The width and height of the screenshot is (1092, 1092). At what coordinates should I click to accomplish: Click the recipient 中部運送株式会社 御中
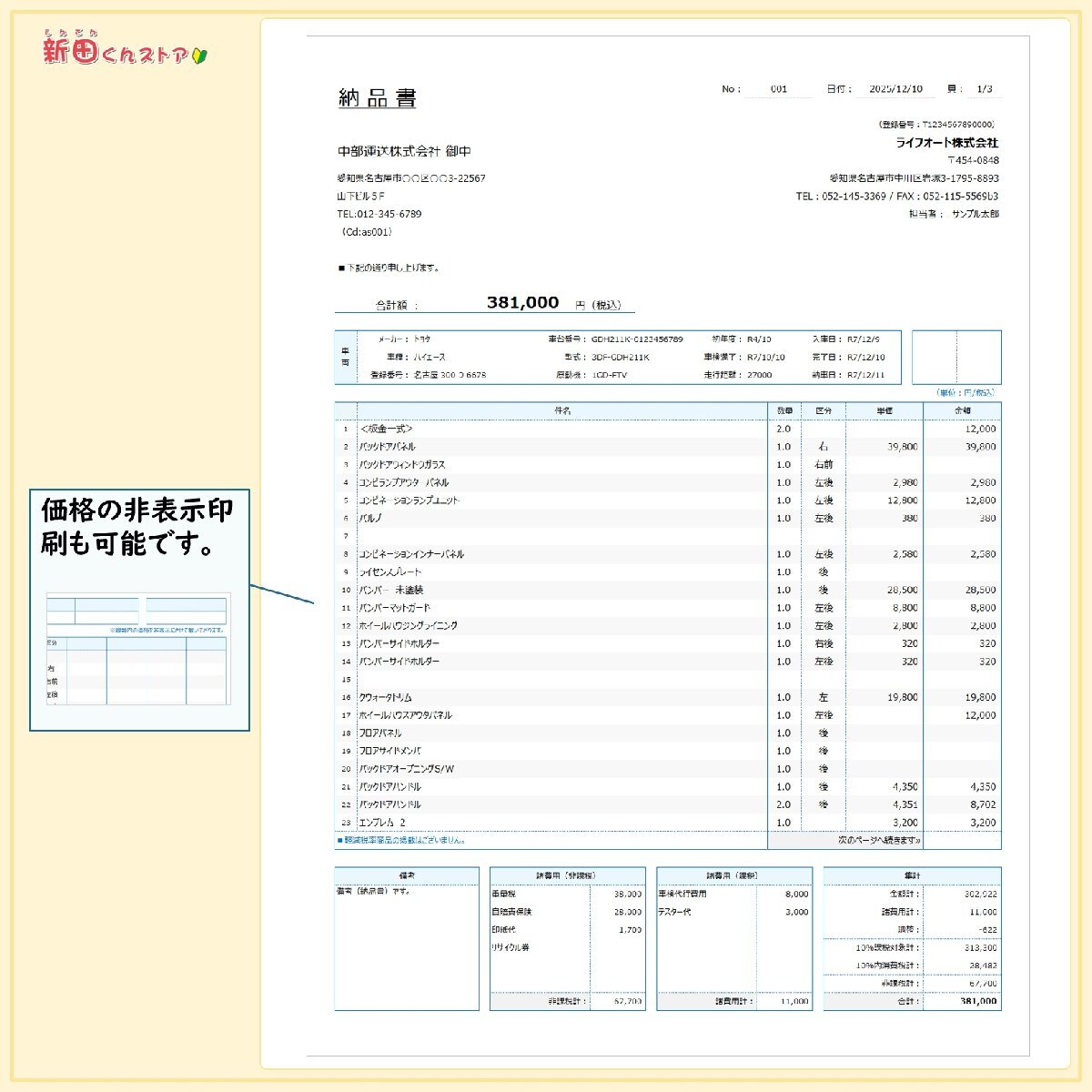tap(404, 151)
